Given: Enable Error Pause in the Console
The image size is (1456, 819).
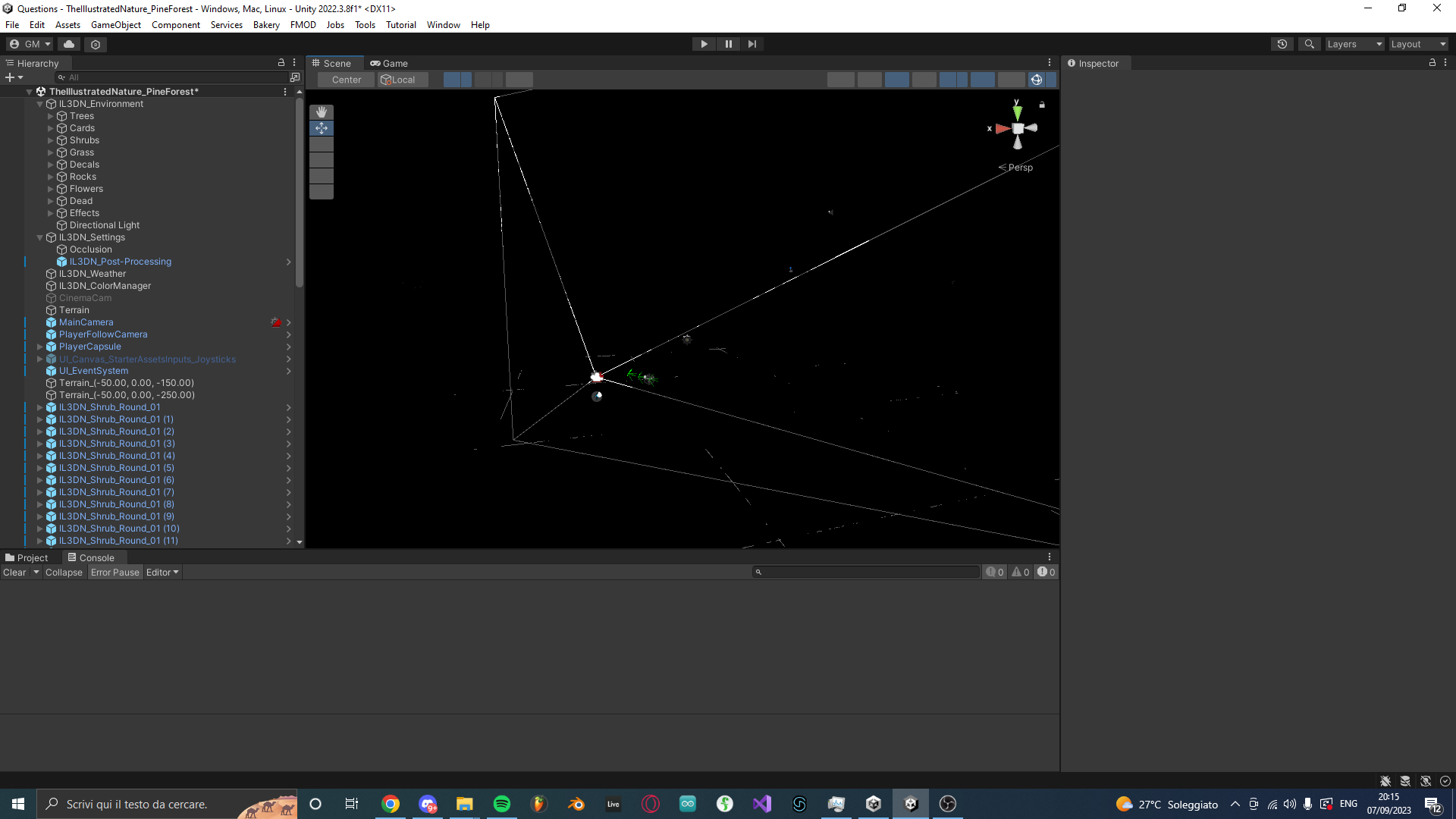Looking at the screenshot, I should click(x=115, y=572).
